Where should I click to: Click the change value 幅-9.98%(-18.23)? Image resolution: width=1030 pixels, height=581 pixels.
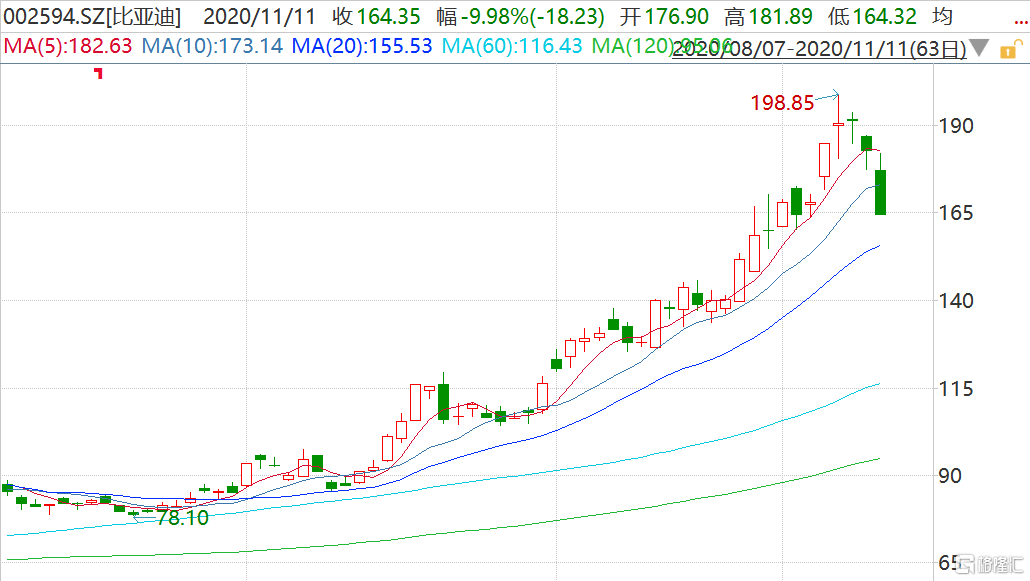coord(520,16)
